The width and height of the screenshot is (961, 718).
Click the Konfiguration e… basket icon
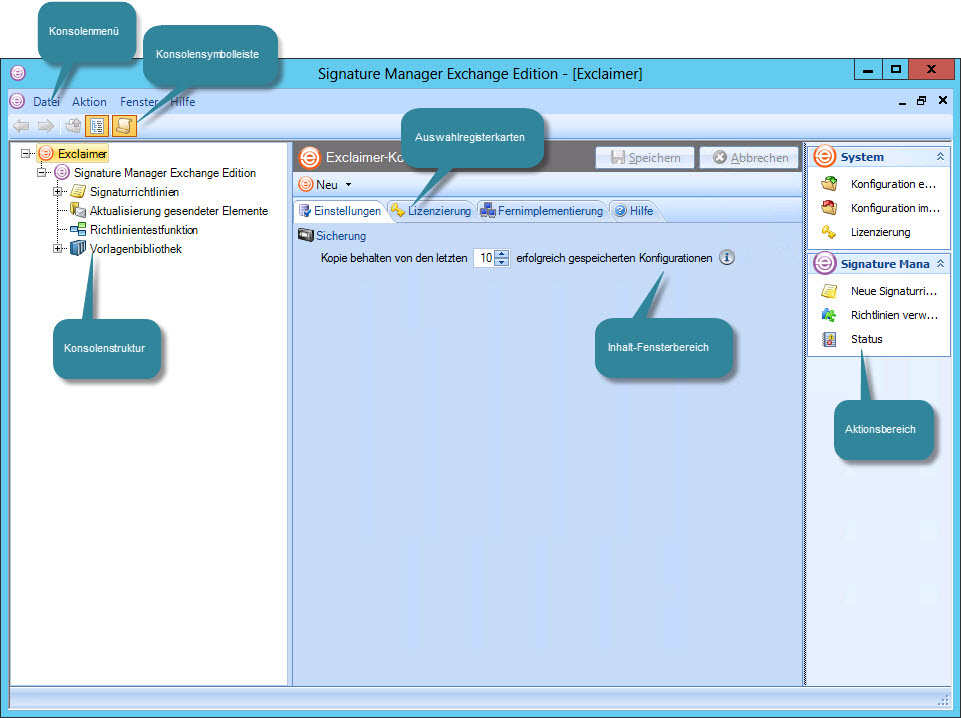(829, 183)
